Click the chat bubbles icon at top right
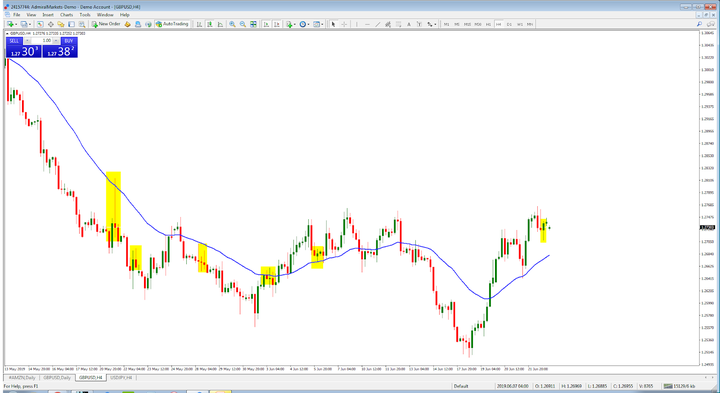 click(711, 24)
